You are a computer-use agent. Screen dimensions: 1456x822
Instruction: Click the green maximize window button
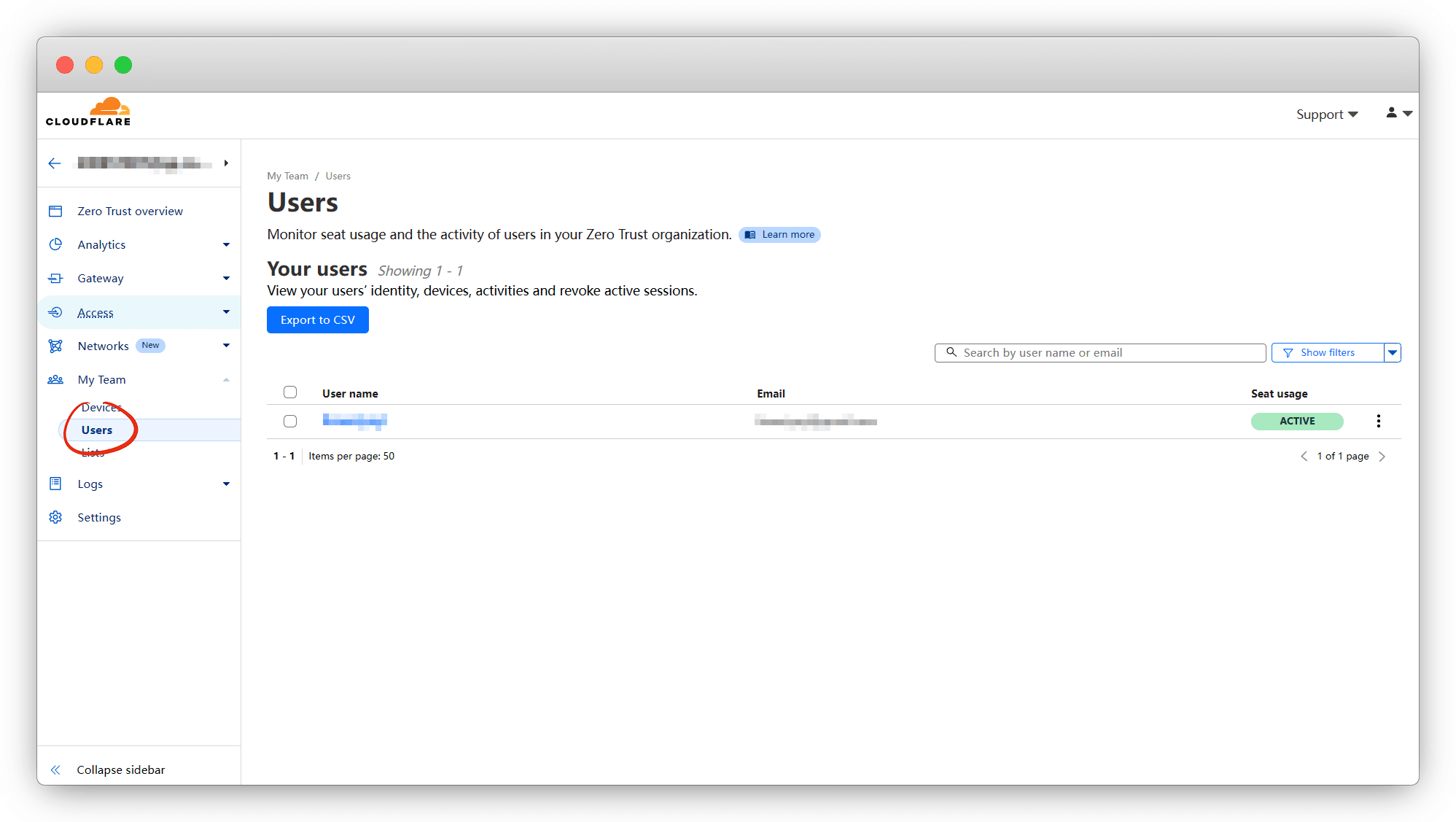click(123, 65)
